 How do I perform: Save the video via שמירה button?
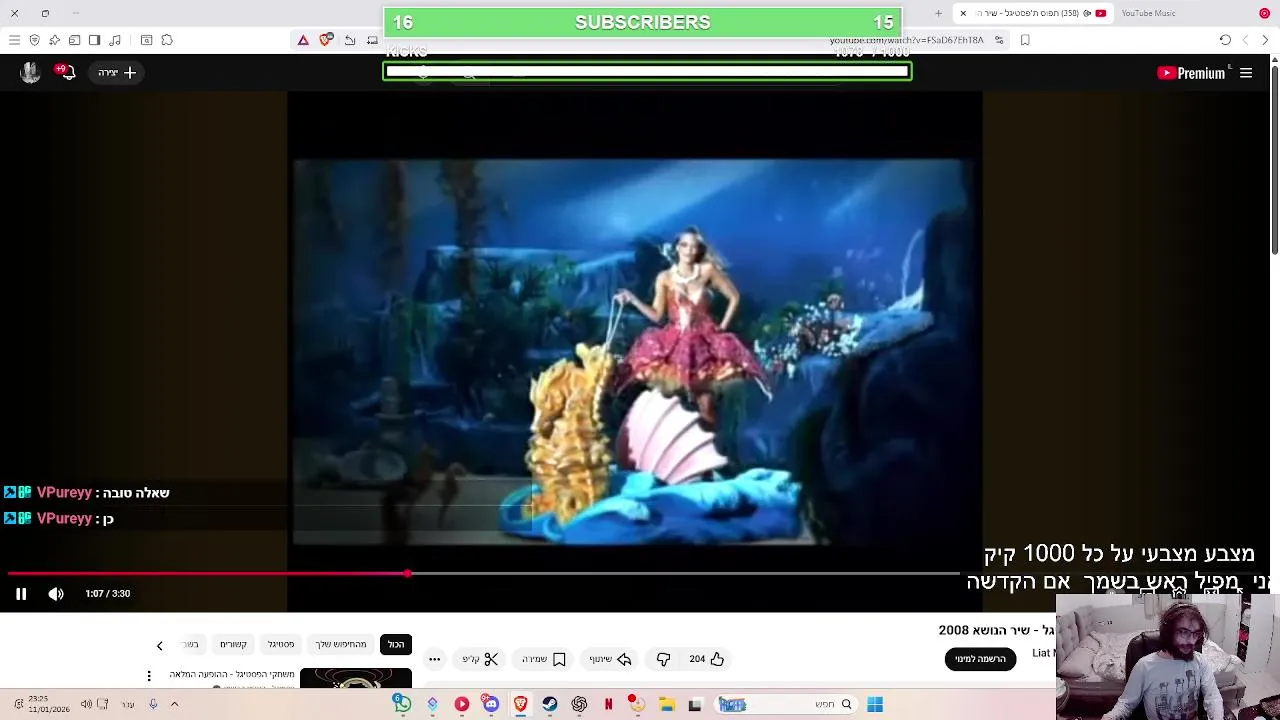click(x=544, y=659)
